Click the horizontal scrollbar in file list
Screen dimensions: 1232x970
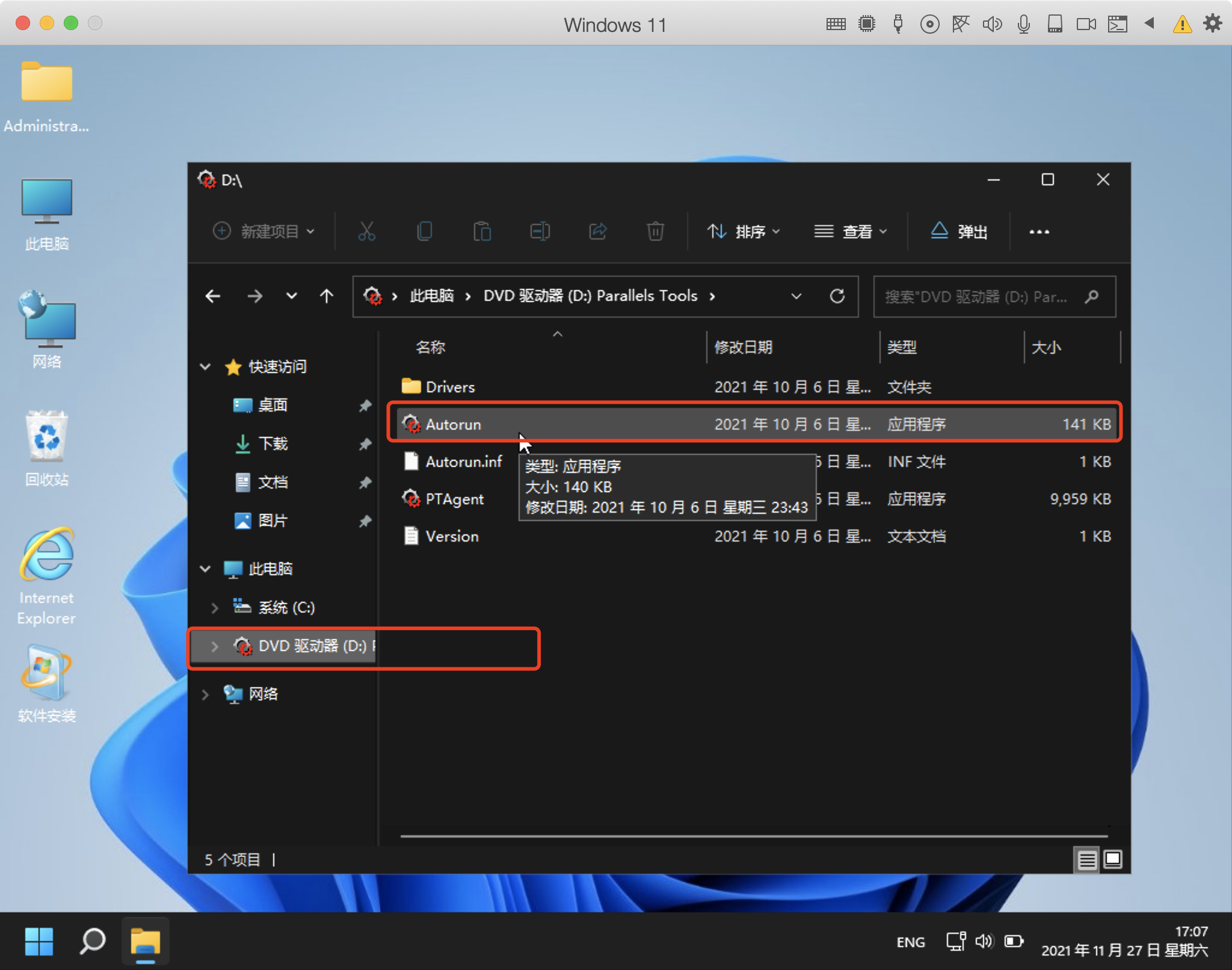point(754,836)
